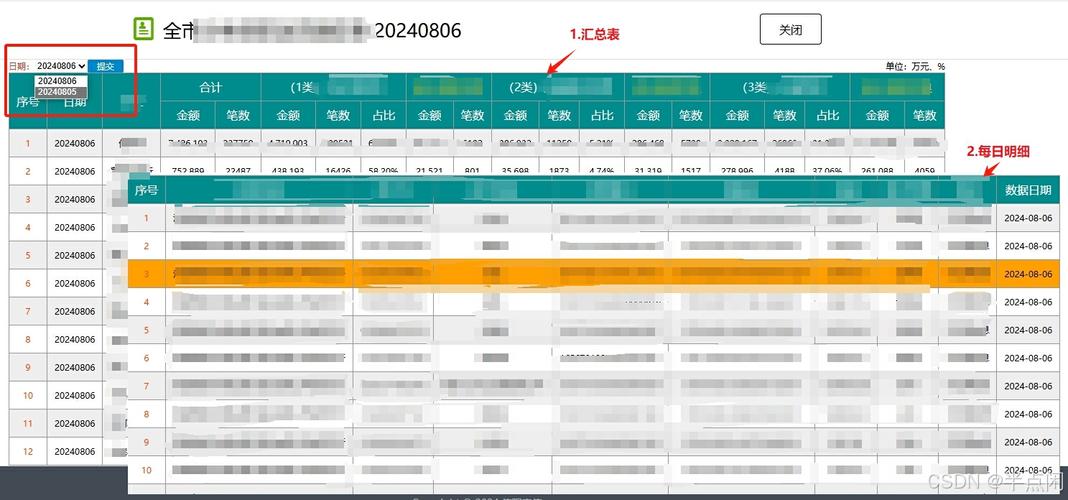1068x500 pixels.
Task: Click the 关闭 button
Action: pyautogui.click(x=790, y=29)
